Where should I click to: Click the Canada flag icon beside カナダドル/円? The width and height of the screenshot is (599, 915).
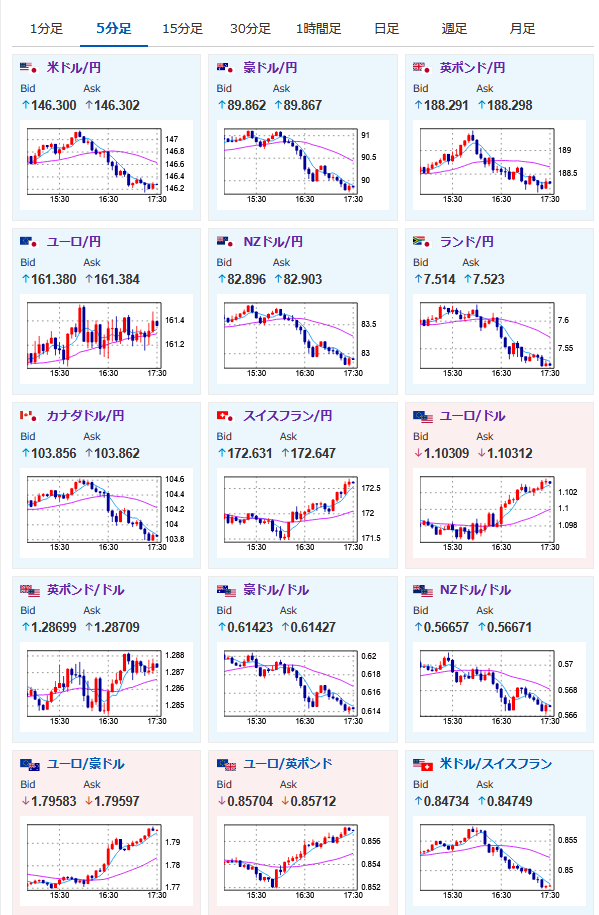coord(29,415)
